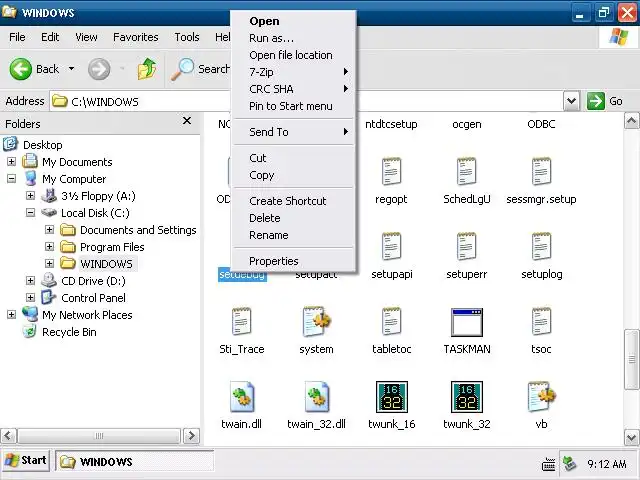This screenshot has height=480, width=640.
Task: Click the keyboard icon in system tray
Action: (x=548, y=464)
